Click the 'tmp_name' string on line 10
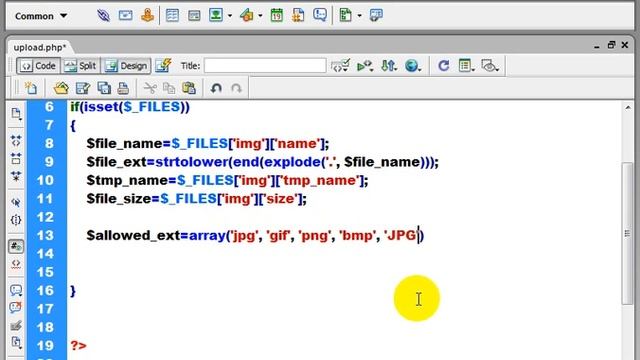 pyautogui.click(x=321, y=180)
